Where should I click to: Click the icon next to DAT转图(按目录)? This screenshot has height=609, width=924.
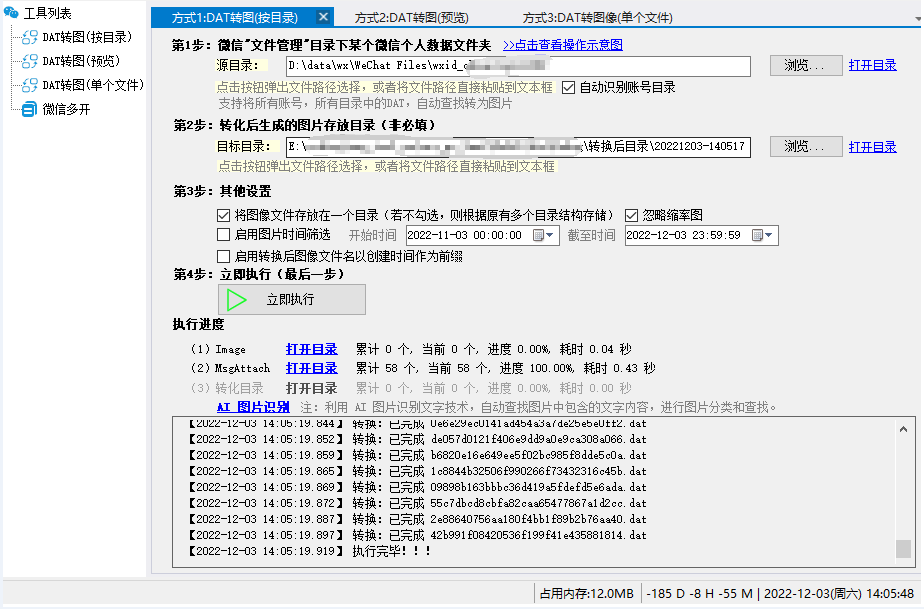point(30,37)
